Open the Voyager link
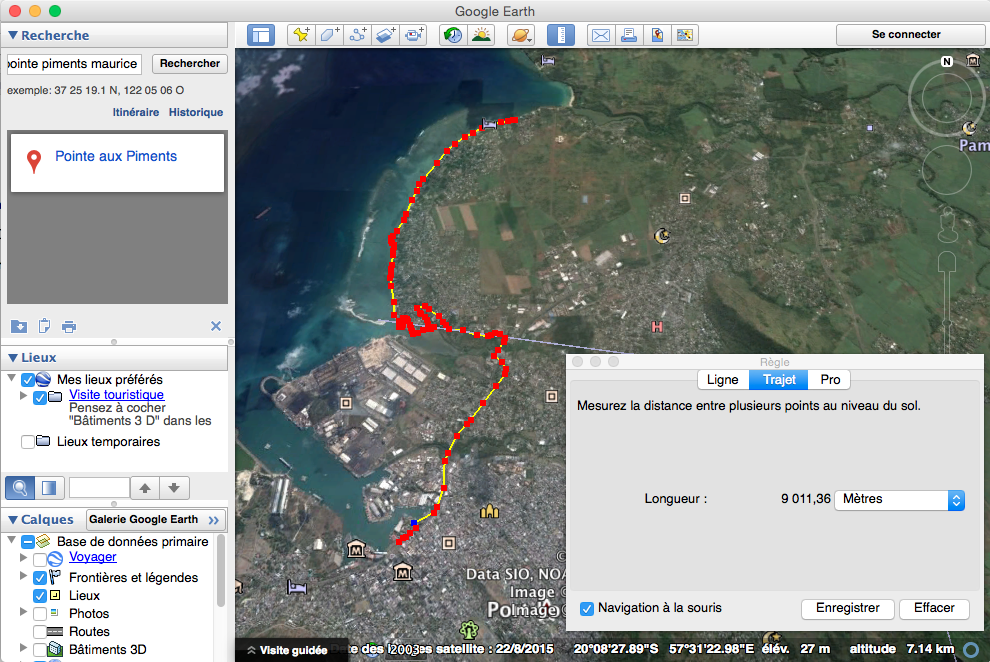The height and width of the screenshot is (662, 990). coord(92,557)
